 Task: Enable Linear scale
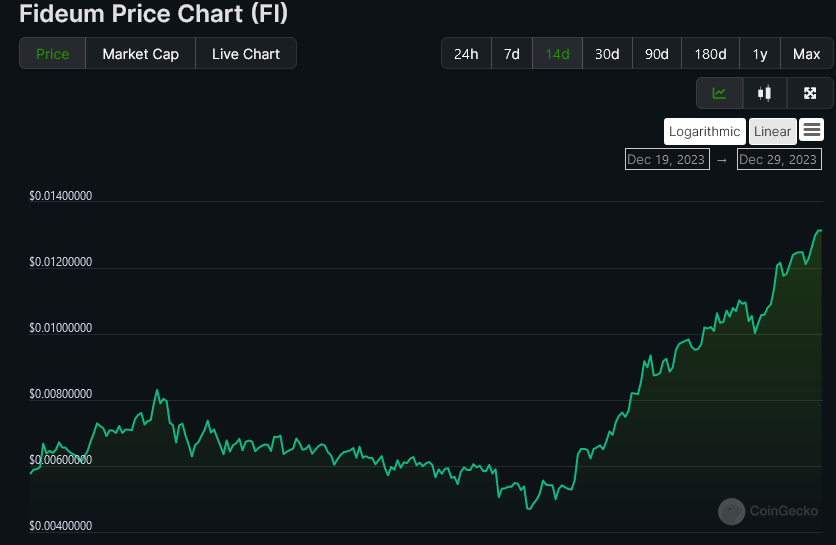point(773,132)
